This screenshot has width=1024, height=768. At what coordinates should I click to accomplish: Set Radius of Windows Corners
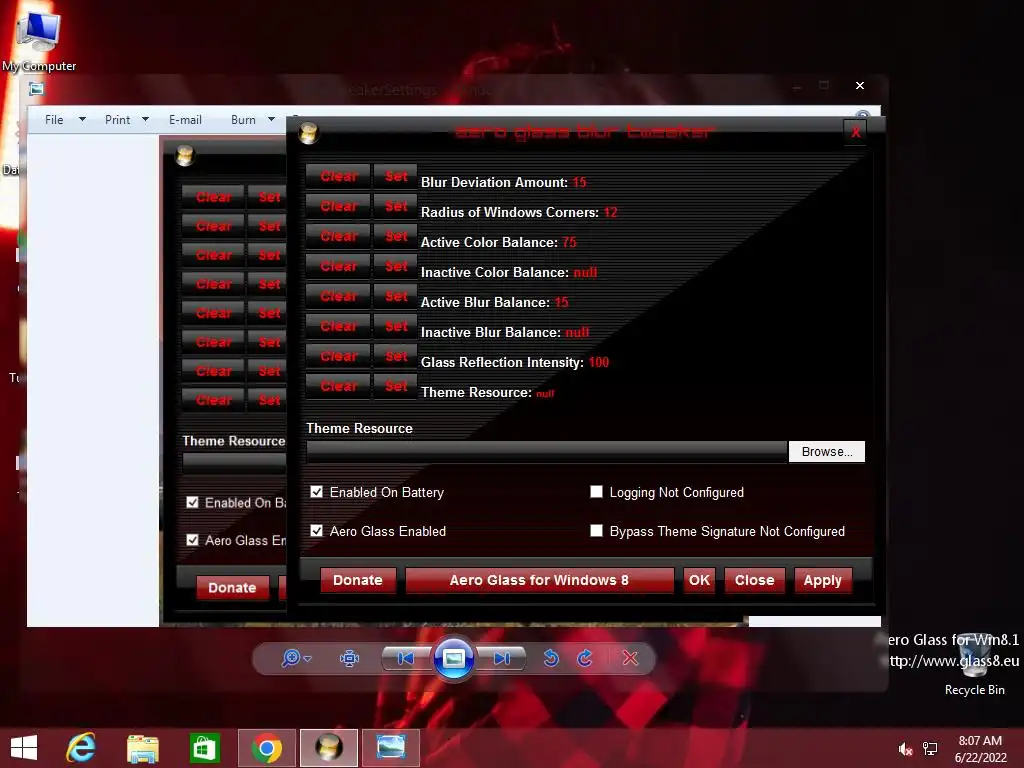396,206
